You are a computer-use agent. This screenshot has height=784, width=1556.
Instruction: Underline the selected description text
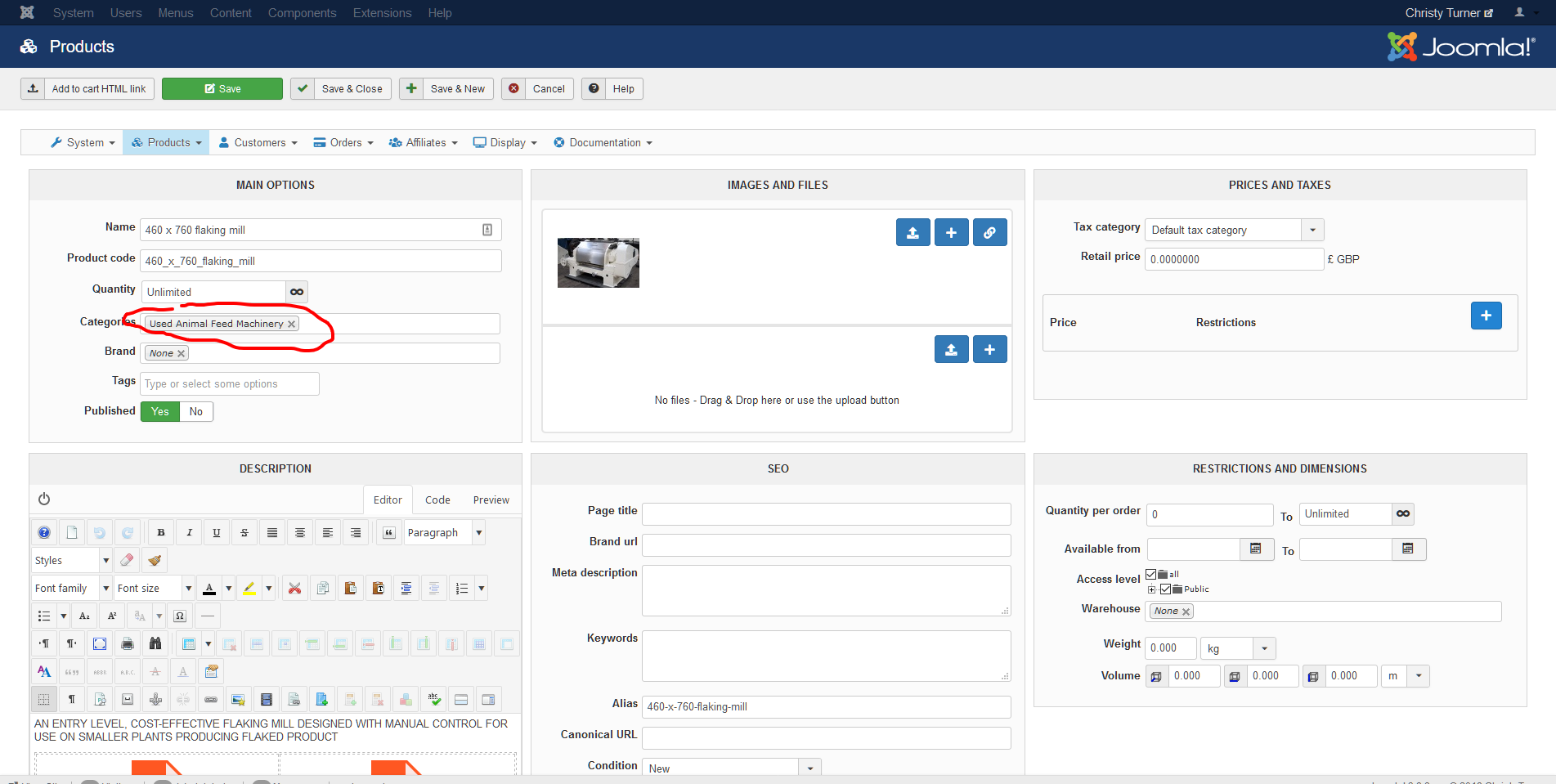(x=217, y=533)
